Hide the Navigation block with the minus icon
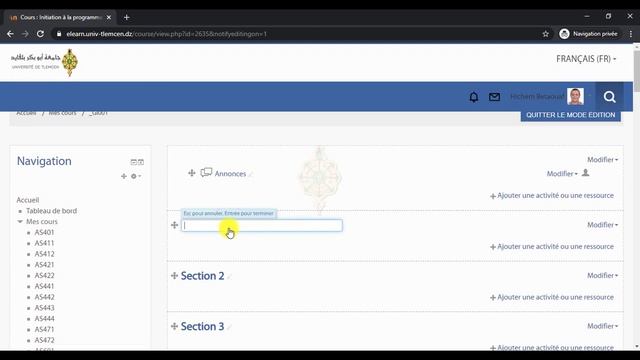 (x=133, y=162)
